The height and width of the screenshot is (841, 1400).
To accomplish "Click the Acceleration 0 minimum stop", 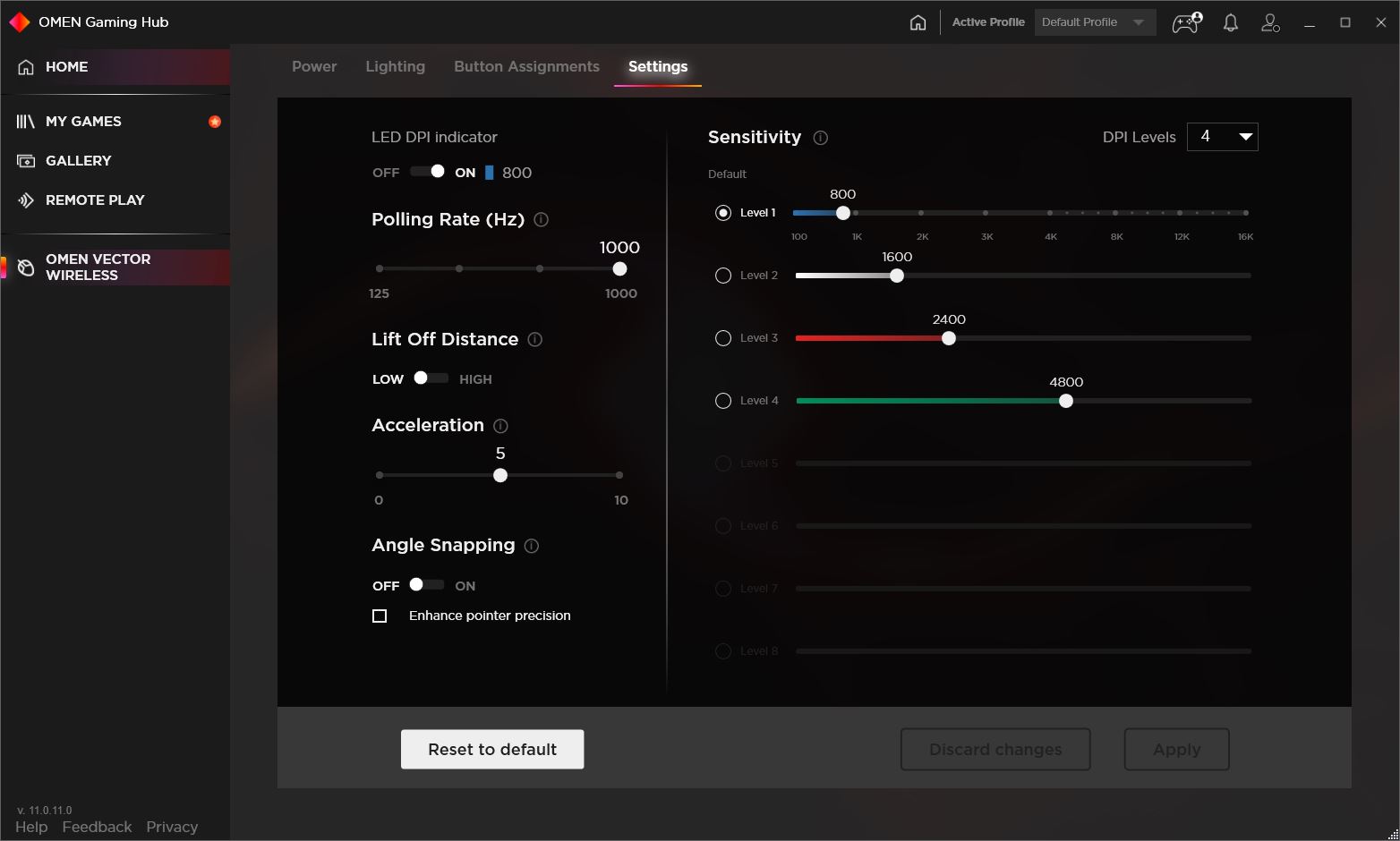I will click(x=380, y=476).
